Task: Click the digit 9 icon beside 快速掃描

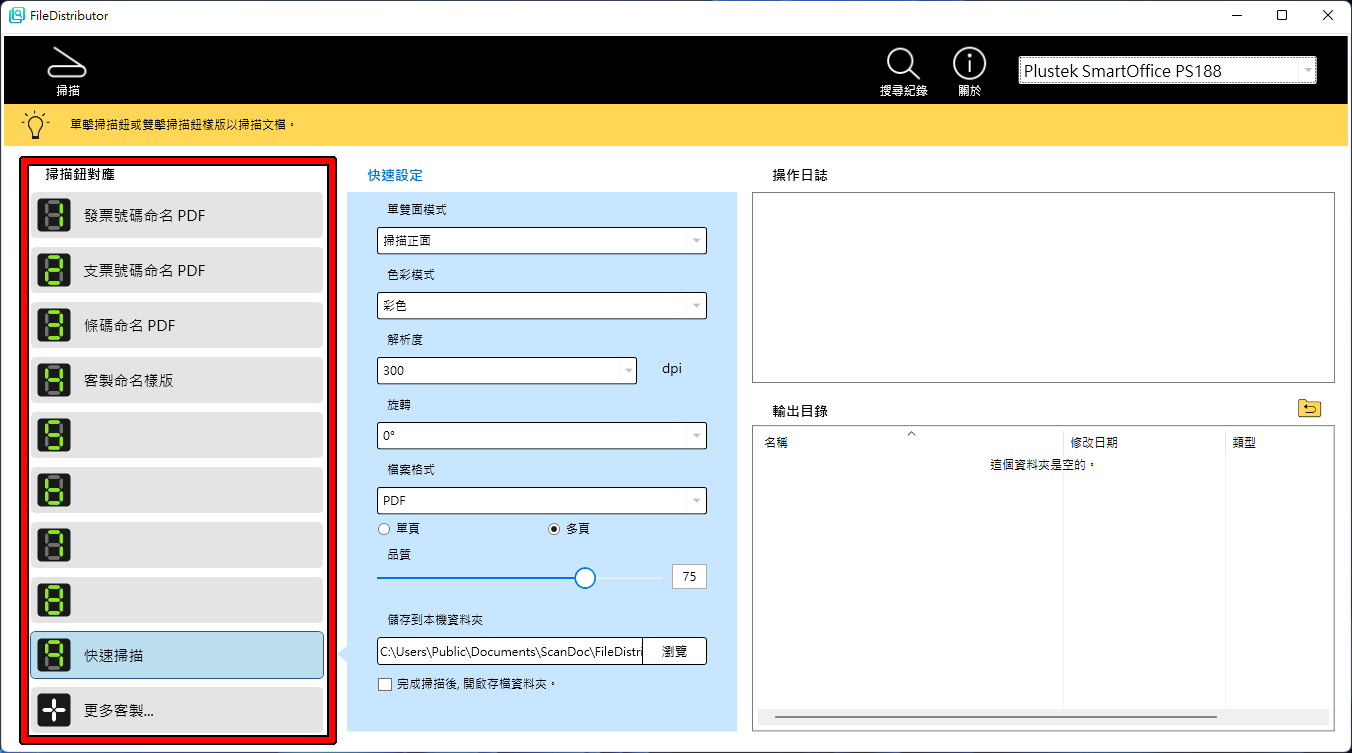Action: point(54,655)
